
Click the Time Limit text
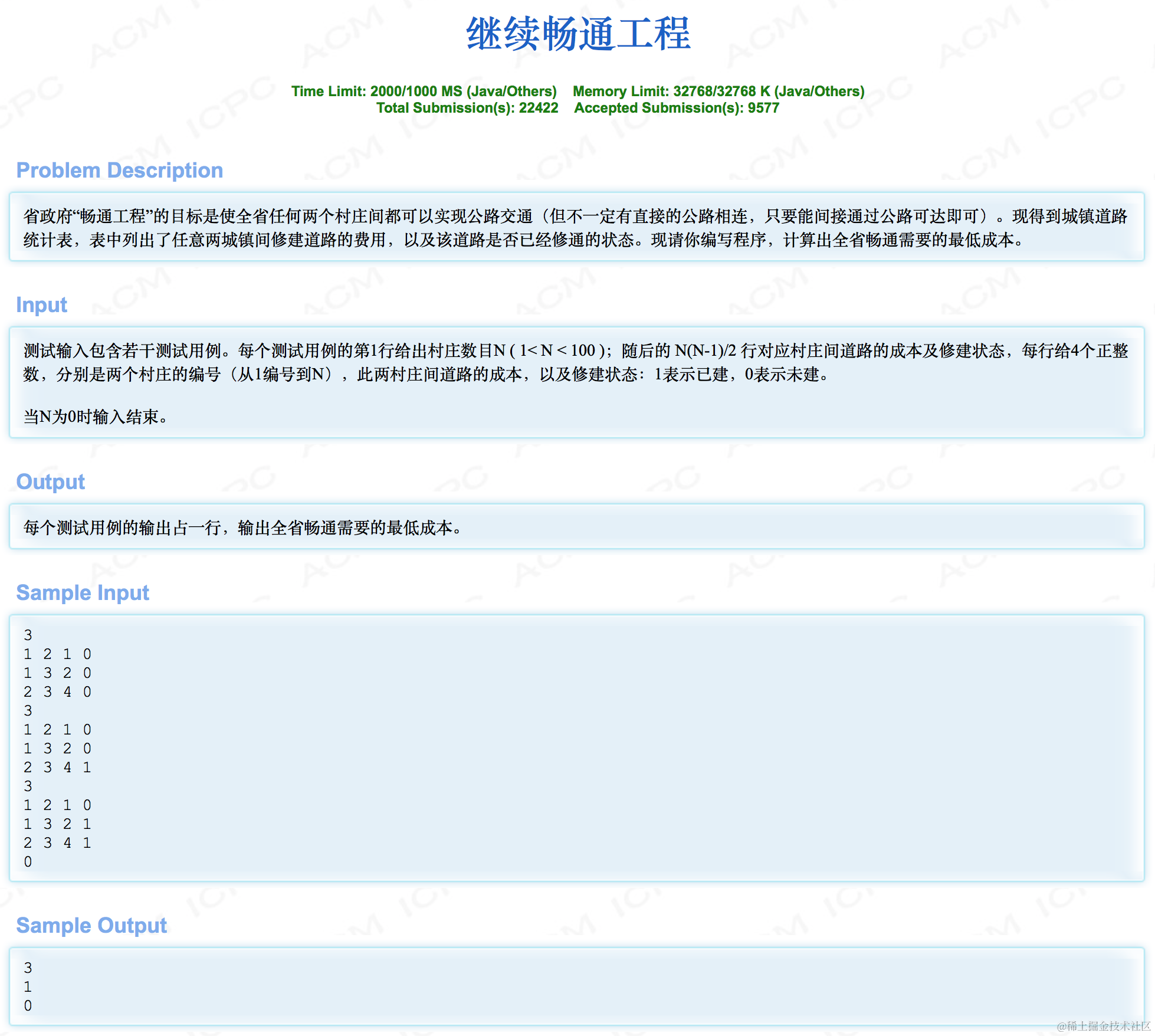tap(424, 91)
